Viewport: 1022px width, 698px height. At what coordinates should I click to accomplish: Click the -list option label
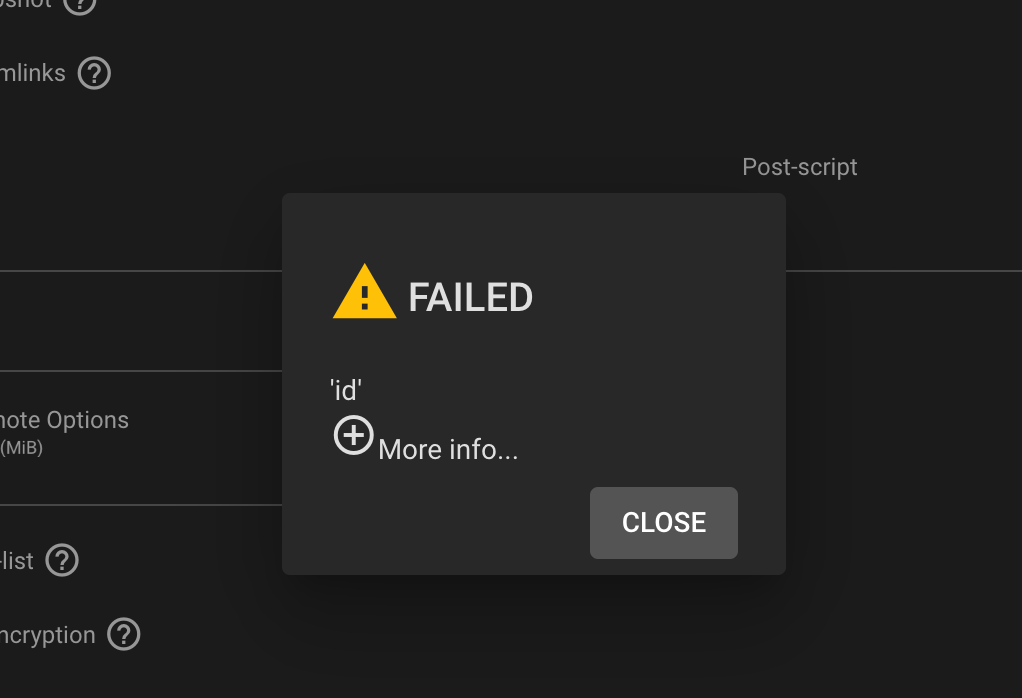coord(17,560)
